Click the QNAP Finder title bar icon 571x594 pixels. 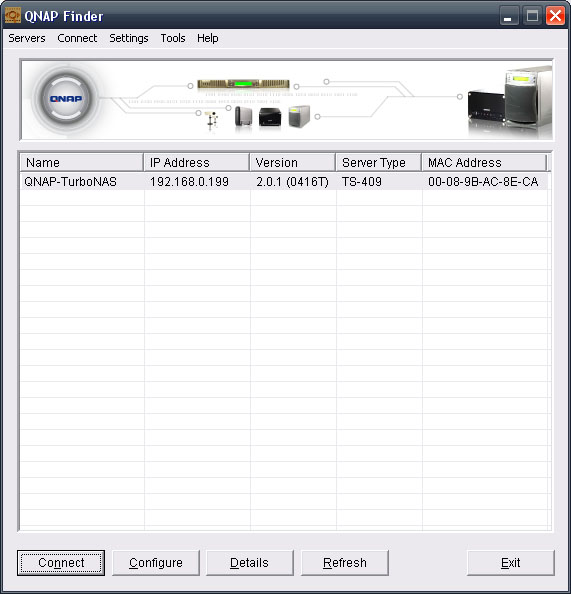tap(13, 16)
